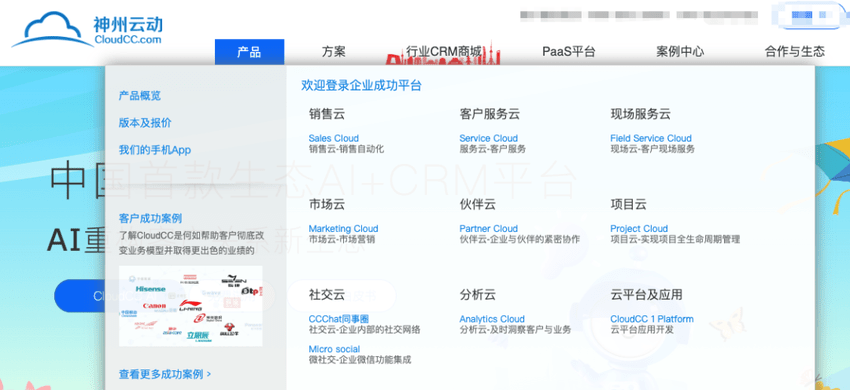Open 版本及报价 pricing link
850x390 pixels.
pyautogui.click(x=145, y=123)
